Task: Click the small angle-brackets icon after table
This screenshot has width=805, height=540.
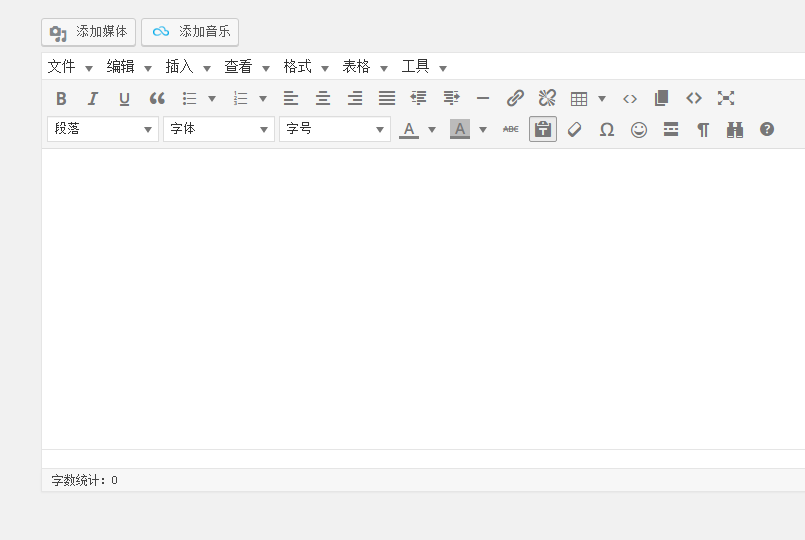Action: (x=630, y=99)
